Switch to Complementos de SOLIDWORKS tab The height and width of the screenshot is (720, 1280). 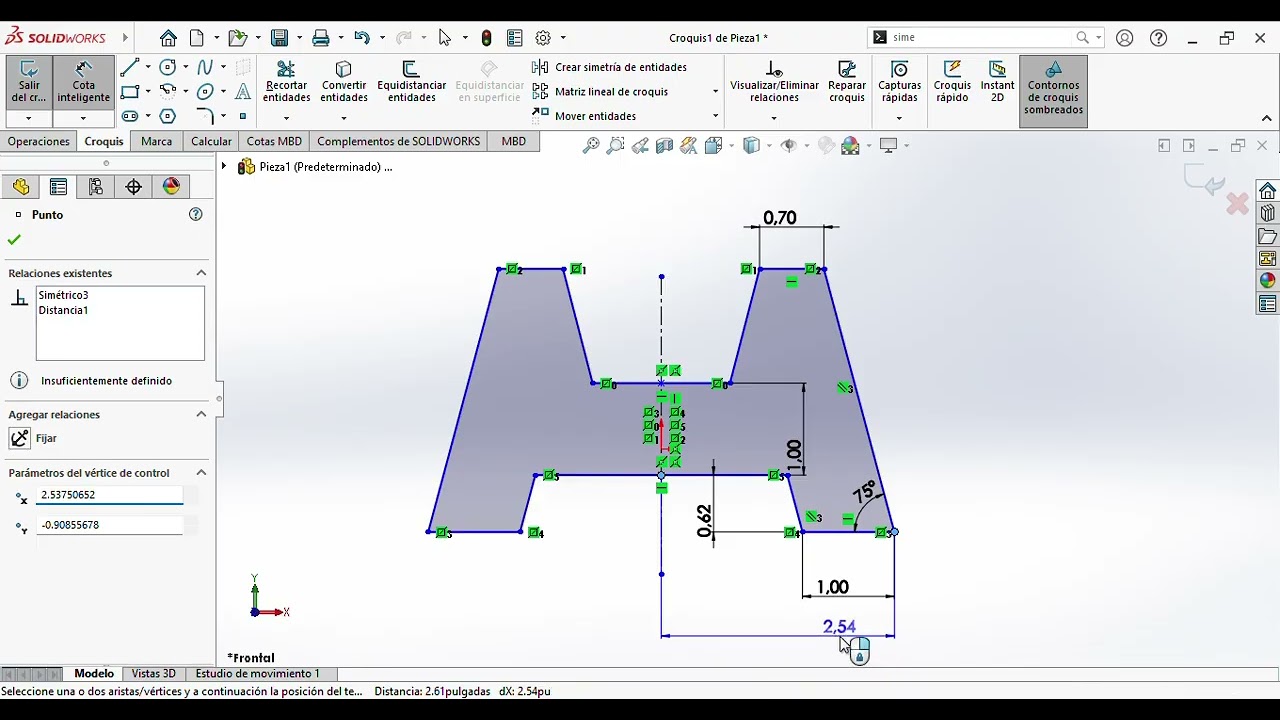pyautogui.click(x=398, y=141)
